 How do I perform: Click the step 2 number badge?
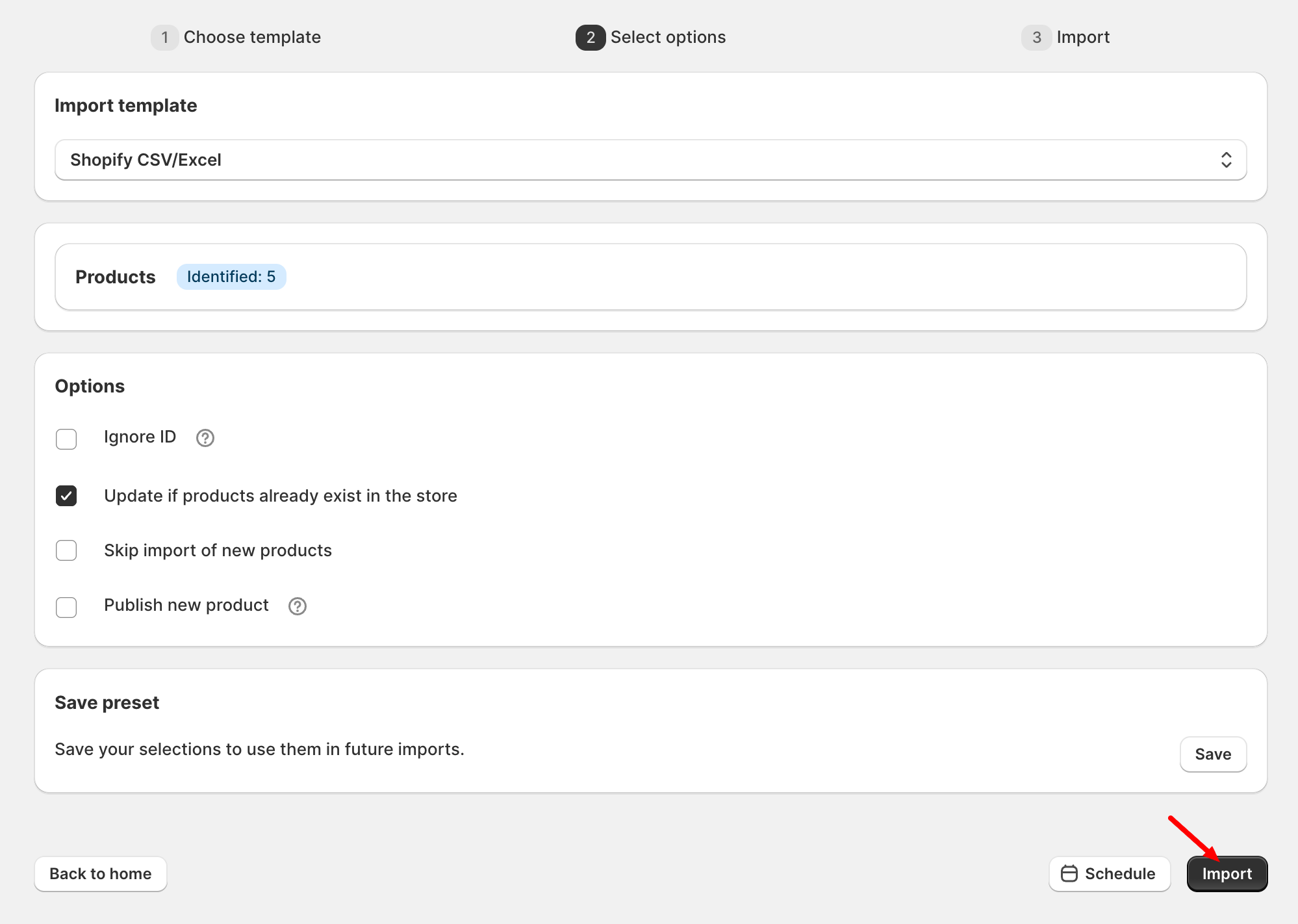(591, 38)
